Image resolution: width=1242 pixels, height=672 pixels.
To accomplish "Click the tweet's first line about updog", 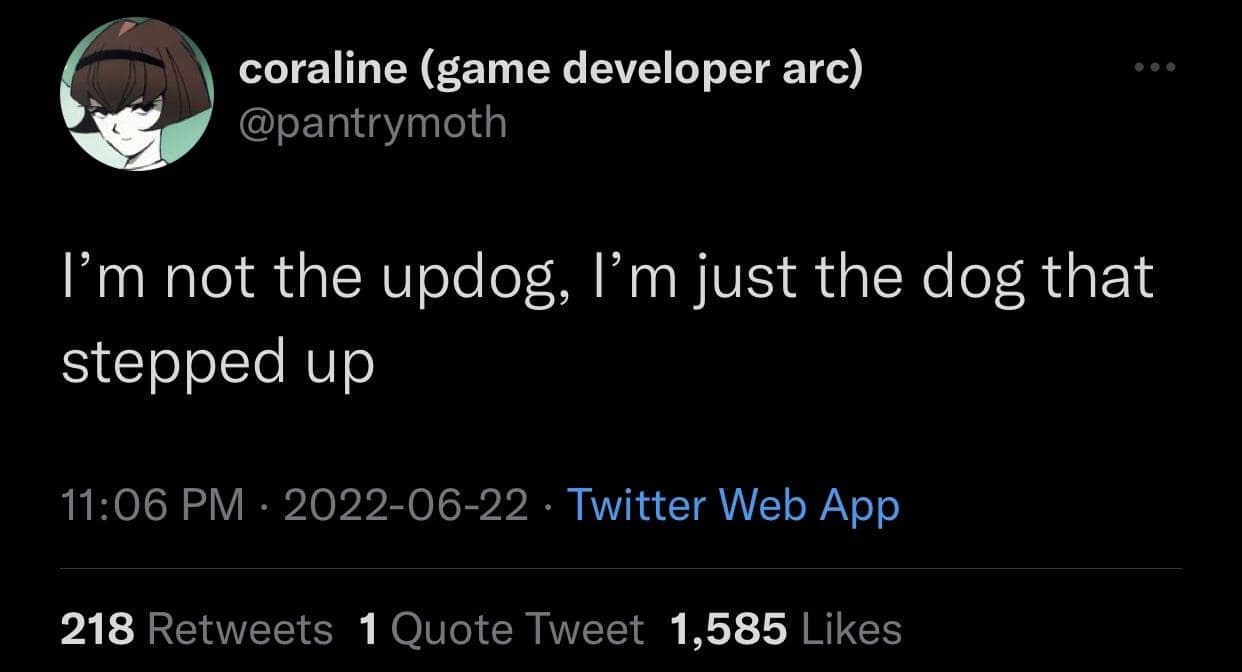I will [607, 278].
